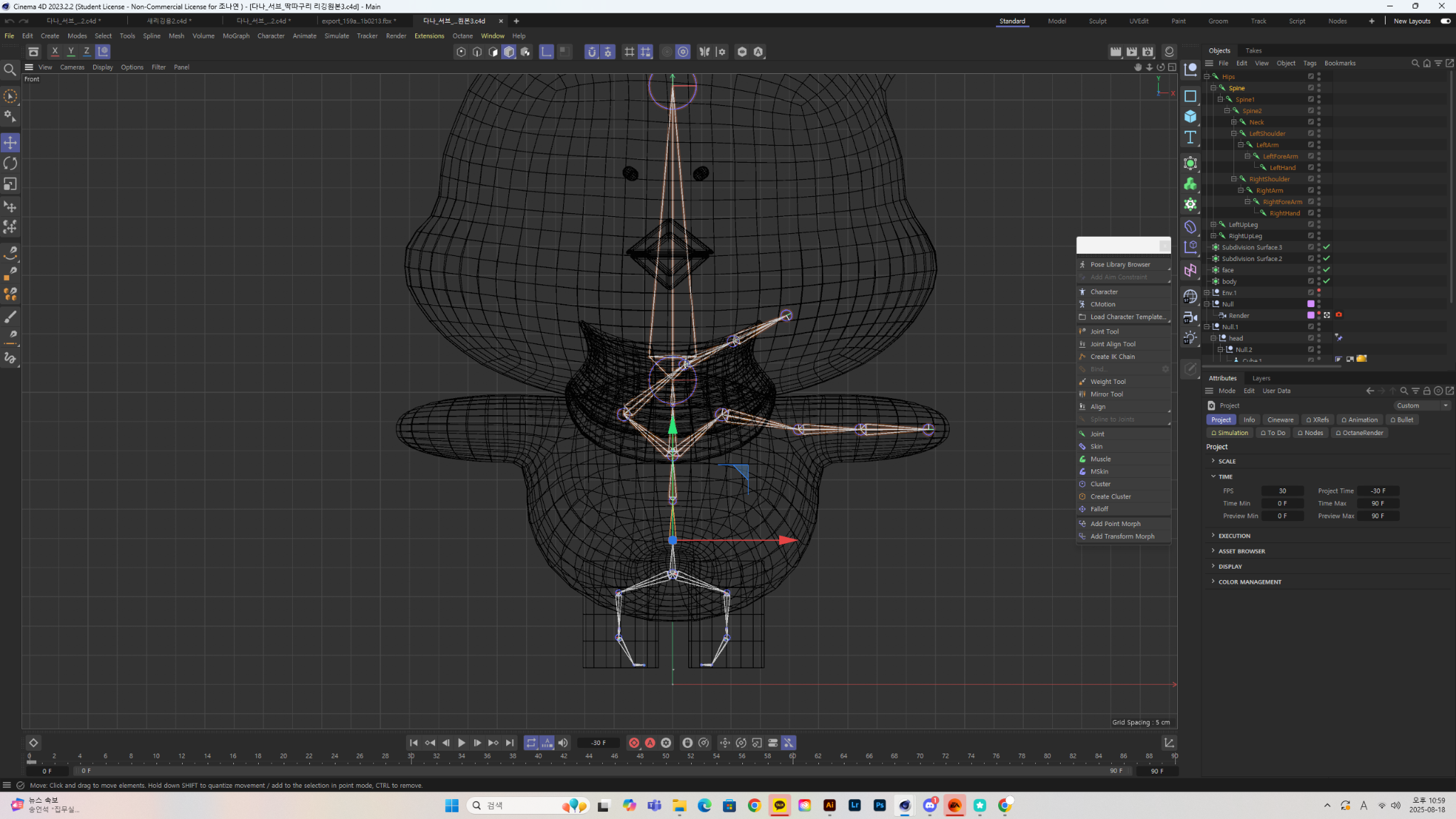Toggle loop playback mode button
The height and width of the screenshot is (819, 1456).
pos(531,743)
